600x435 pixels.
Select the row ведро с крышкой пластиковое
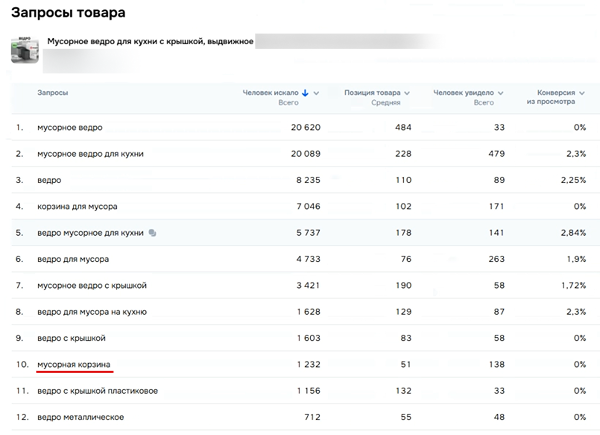[x=97, y=389]
